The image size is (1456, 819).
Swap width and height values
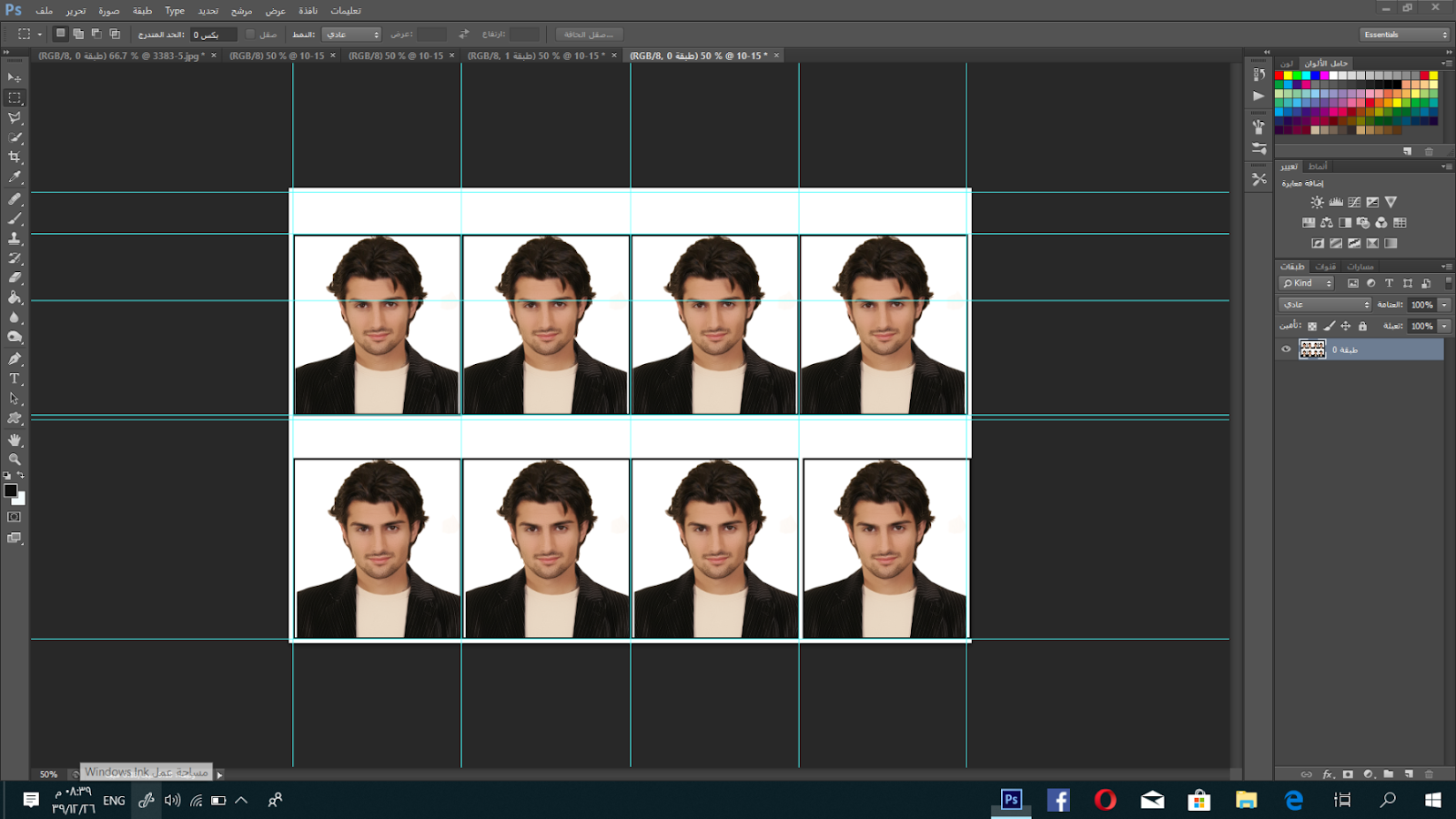tap(463, 35)
